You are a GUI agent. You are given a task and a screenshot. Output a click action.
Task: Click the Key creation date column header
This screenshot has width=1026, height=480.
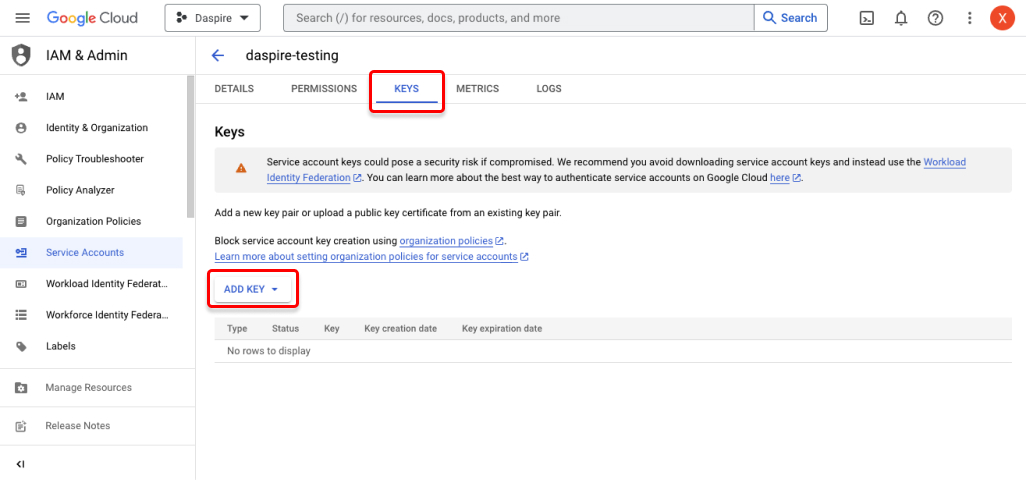point(400,328)
